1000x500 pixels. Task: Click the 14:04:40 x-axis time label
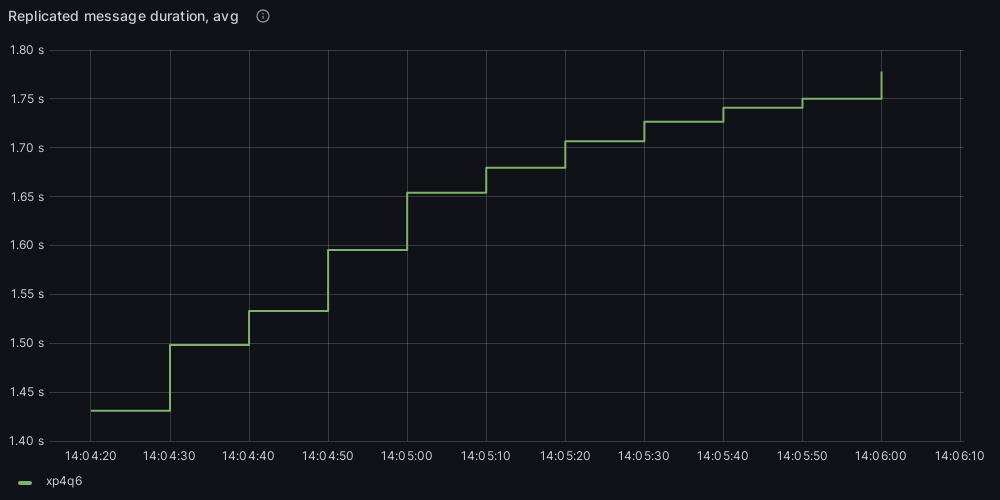249,456
